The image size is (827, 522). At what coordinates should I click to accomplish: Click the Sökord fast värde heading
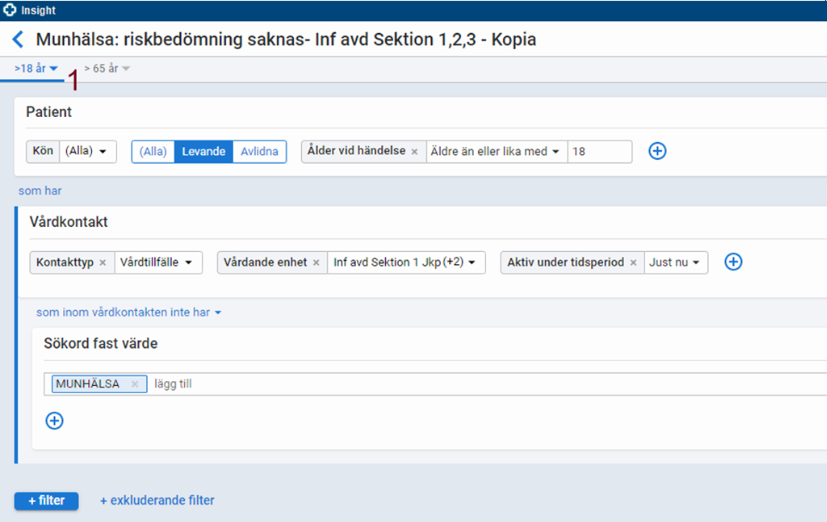pyautogui.click(x=101, y=343)
